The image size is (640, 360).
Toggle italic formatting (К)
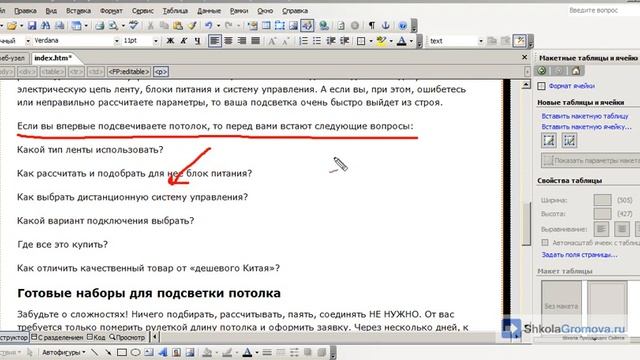(184, 41)
